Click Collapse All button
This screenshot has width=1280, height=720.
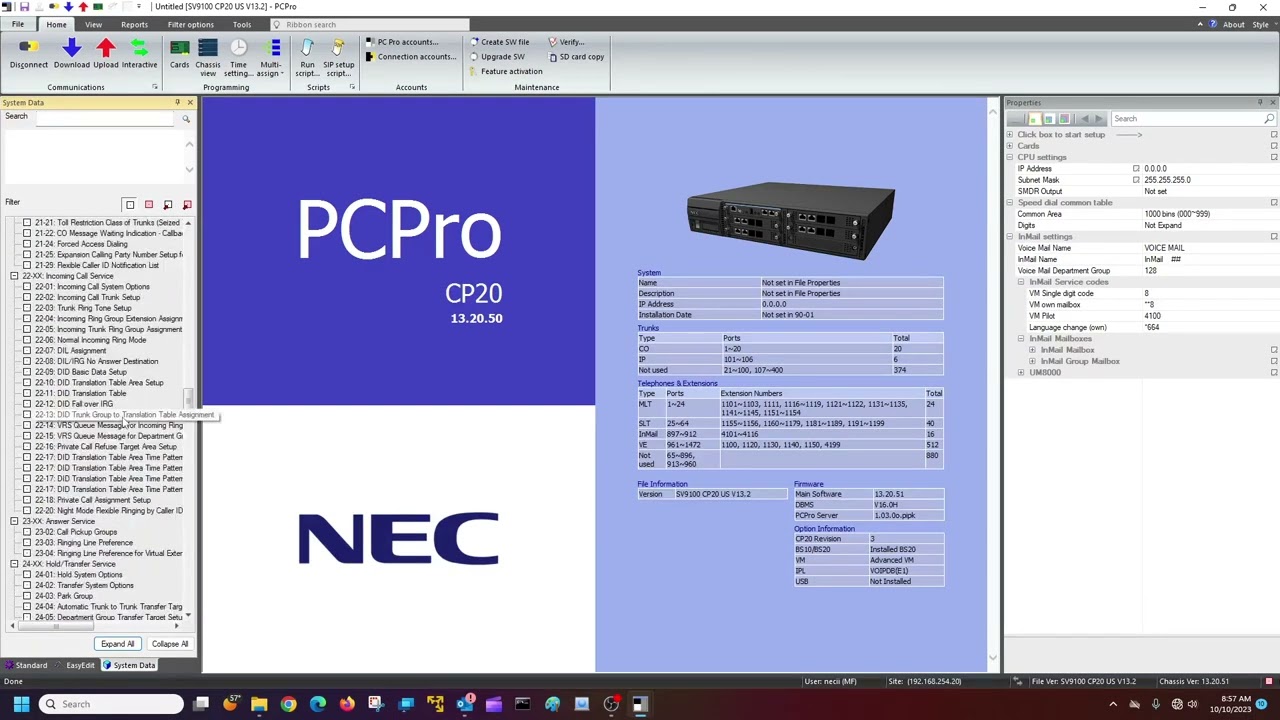click(x=170, y=644)
